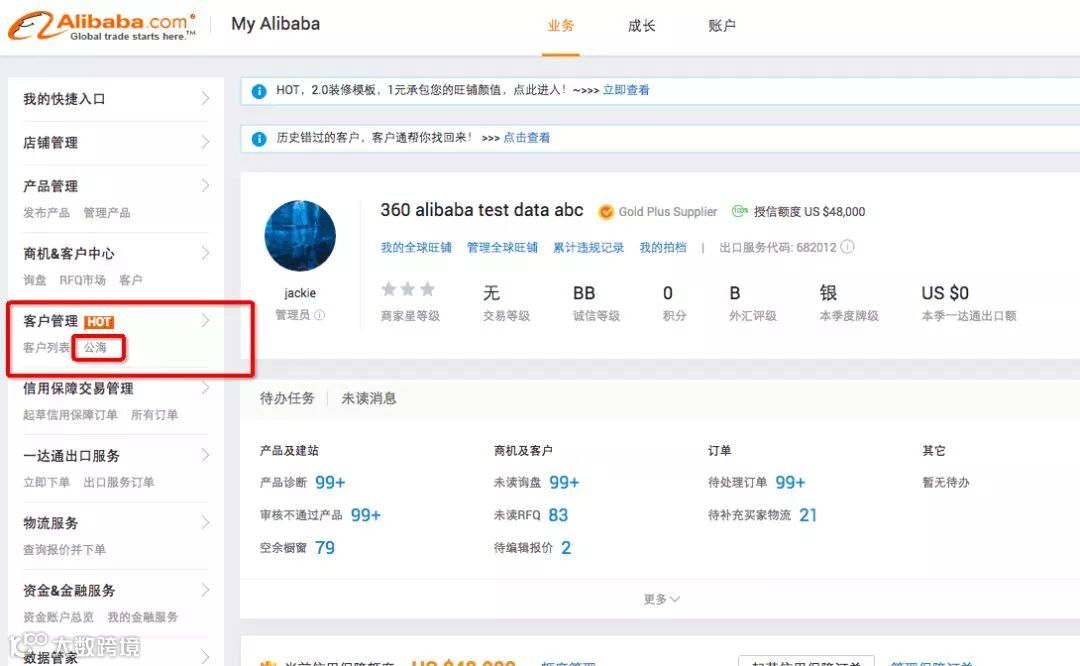1080x666 pixels.
Task: Click the 物流服务 menu heading
Action: [x=50, y=523]
